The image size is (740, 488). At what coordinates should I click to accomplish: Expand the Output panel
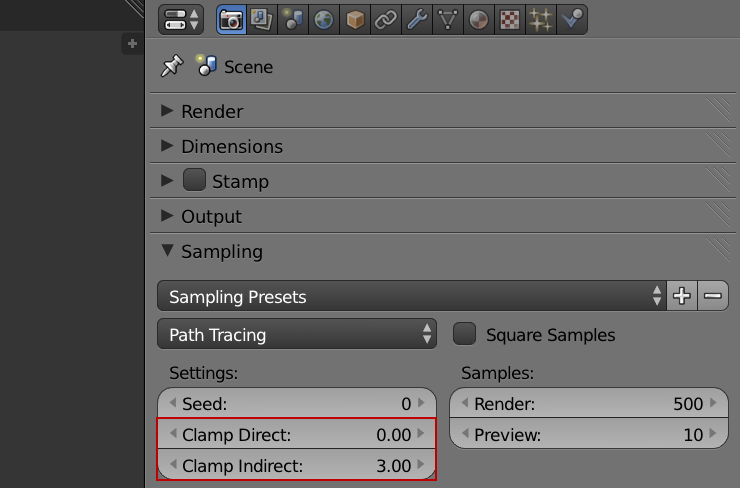coord(167,216)
